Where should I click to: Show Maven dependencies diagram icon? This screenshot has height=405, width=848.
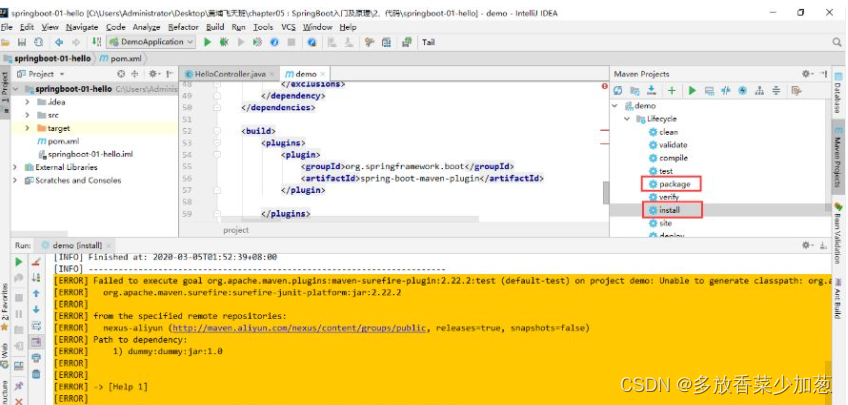tap(759, 91)
